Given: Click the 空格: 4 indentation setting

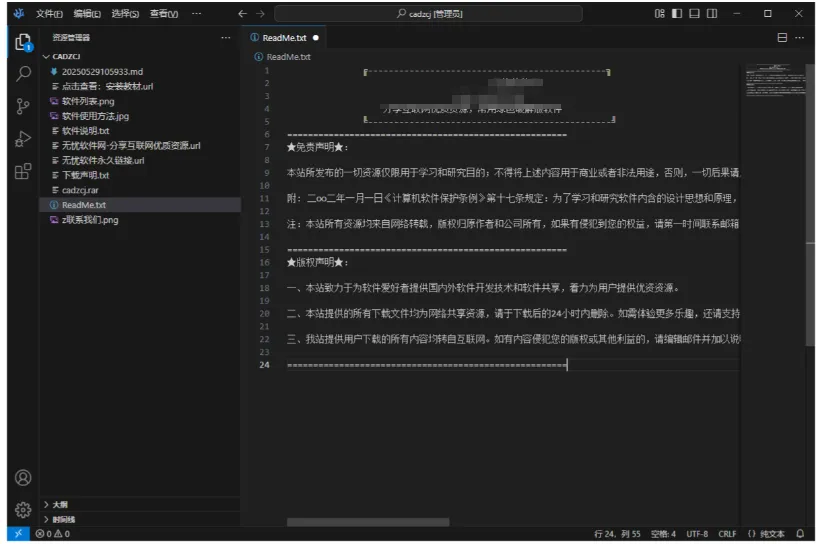Looking at the screenshot, I should coord(663,533).
